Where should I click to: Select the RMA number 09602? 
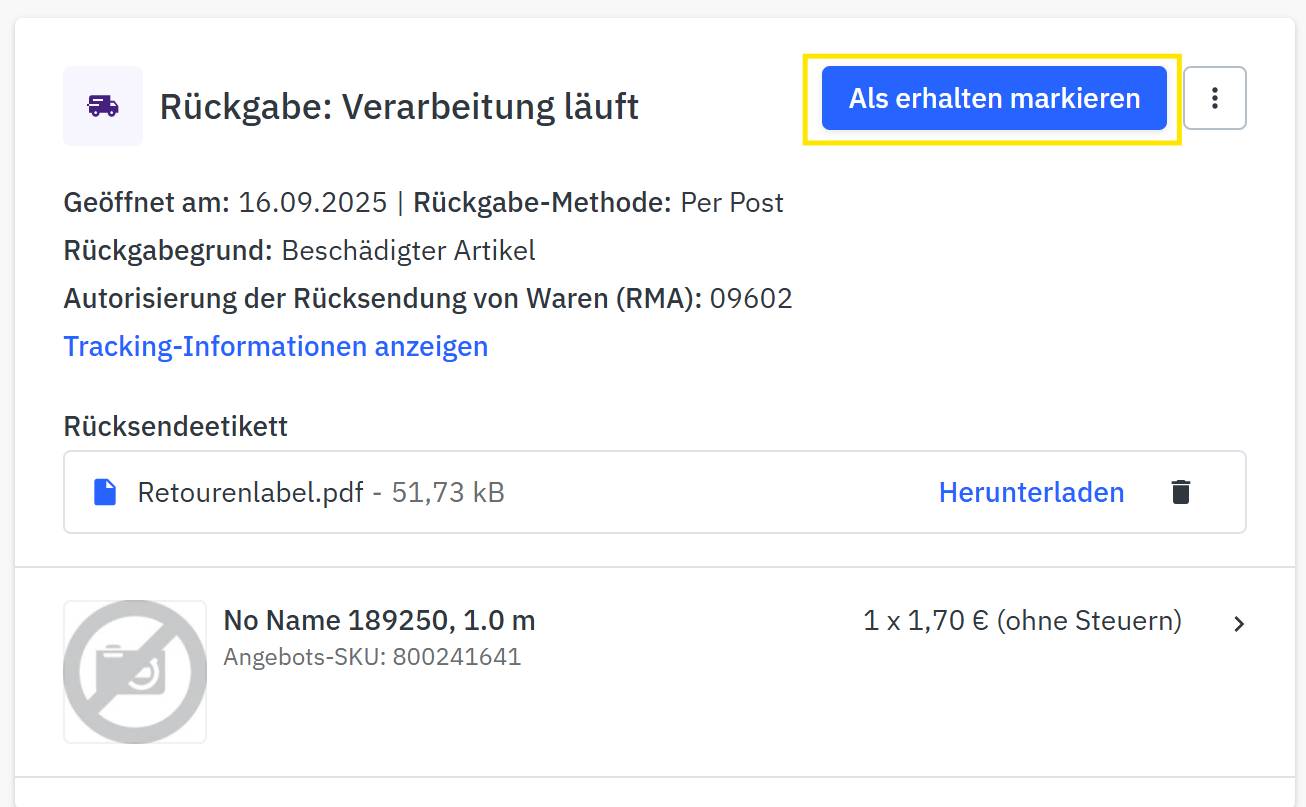[751, 298]
